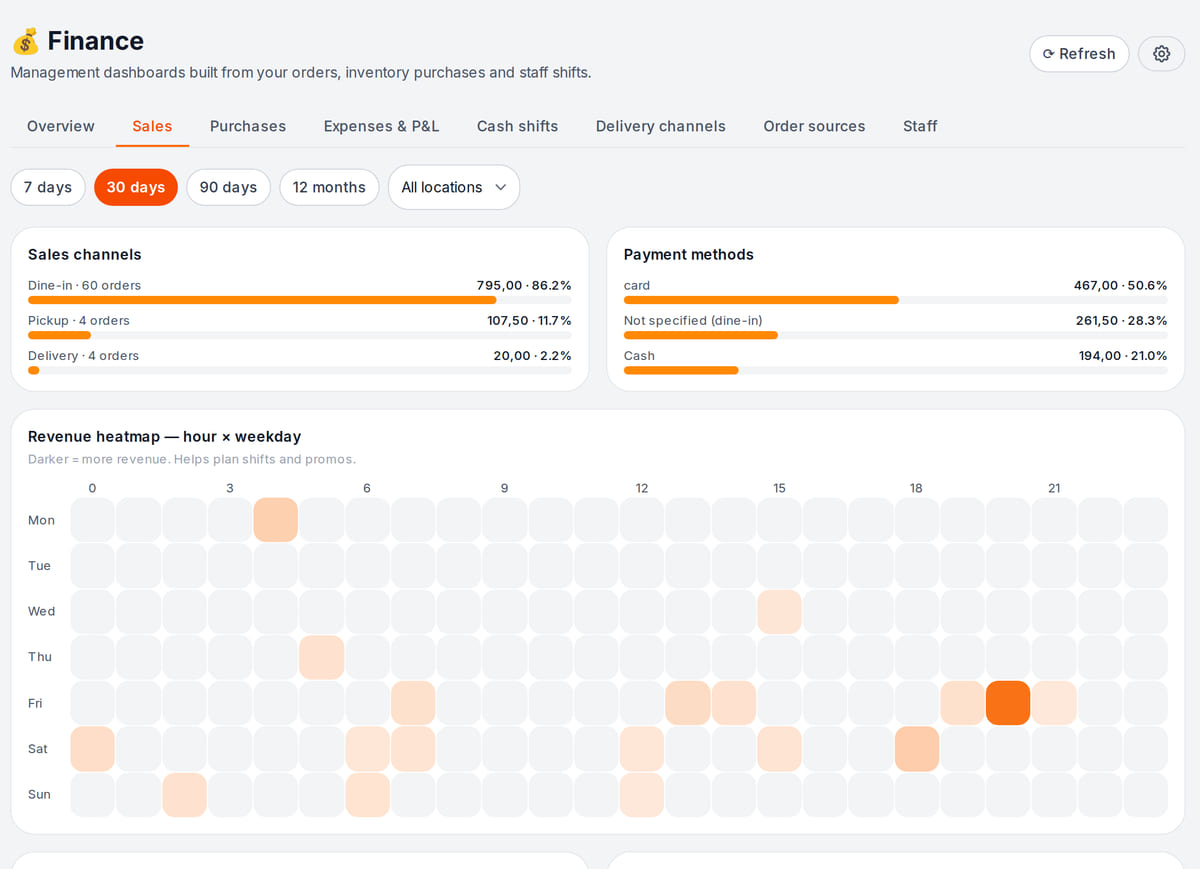Image resolution: width=1200 pixels, height=869 pixels.
Task: Click Sunday hour 6 heatmap cell
Action: pos(368,795)
